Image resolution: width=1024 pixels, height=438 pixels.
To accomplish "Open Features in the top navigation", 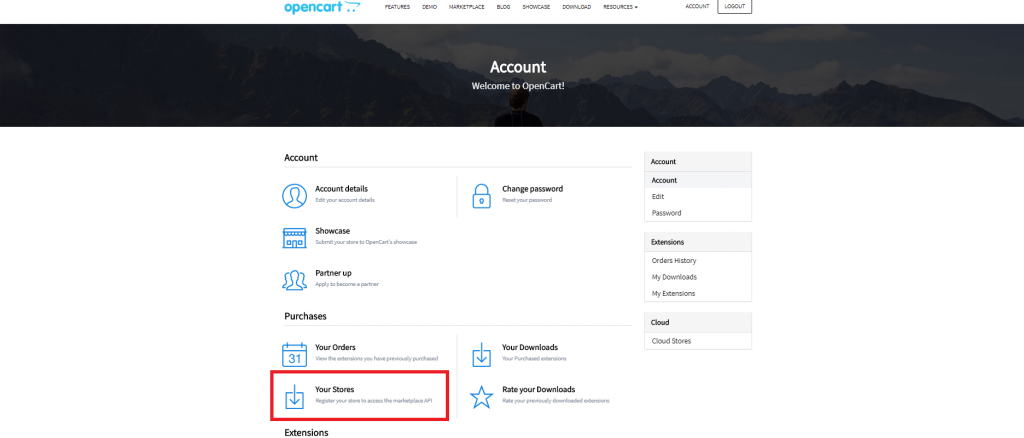I will [397, 7].
